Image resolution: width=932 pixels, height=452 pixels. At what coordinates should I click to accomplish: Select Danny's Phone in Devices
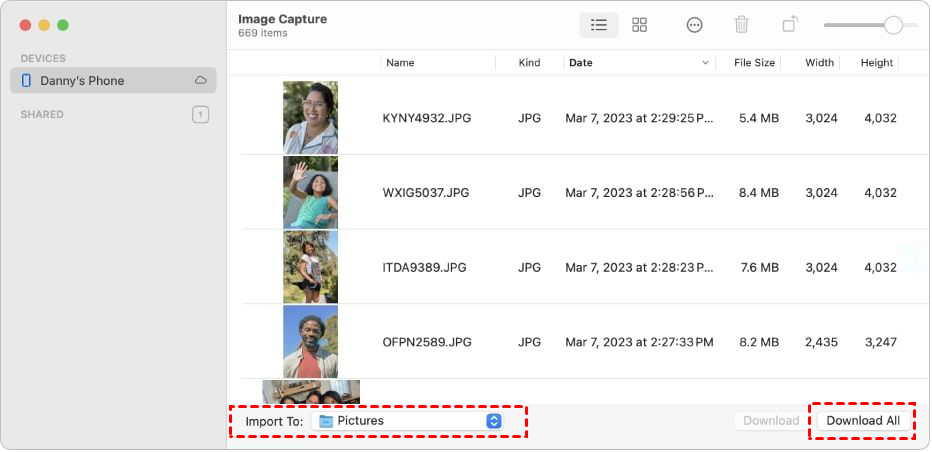[x=82, y=81]
